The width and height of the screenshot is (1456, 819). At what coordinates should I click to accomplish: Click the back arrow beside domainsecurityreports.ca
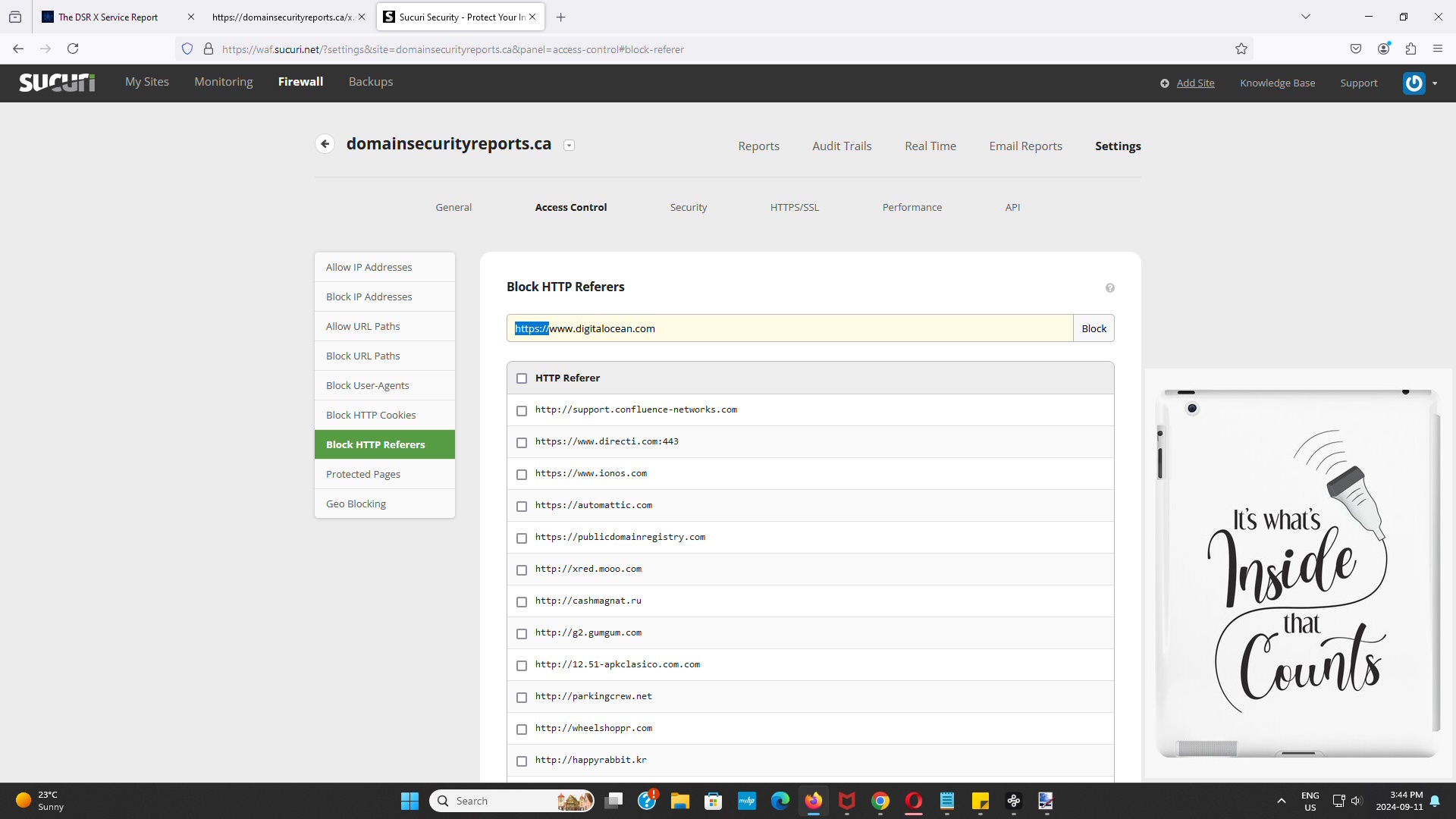[325, 144]
